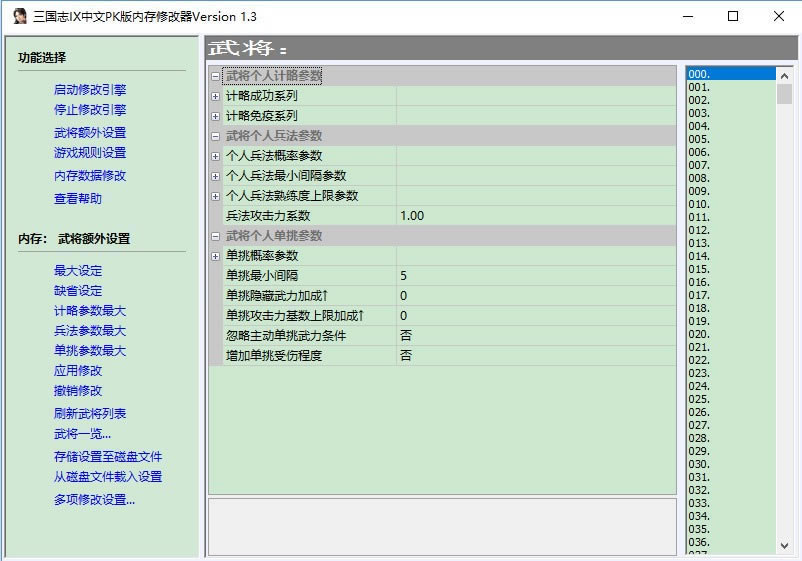802x561 pixels.
Task: Click 停止修改引擎 link
Action: pos(90,110)
